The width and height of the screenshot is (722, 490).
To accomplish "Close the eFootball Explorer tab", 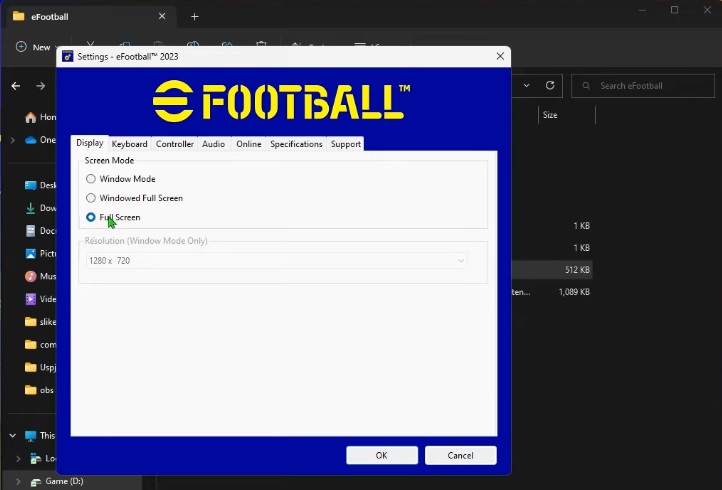I will click(x=162, y=16).
